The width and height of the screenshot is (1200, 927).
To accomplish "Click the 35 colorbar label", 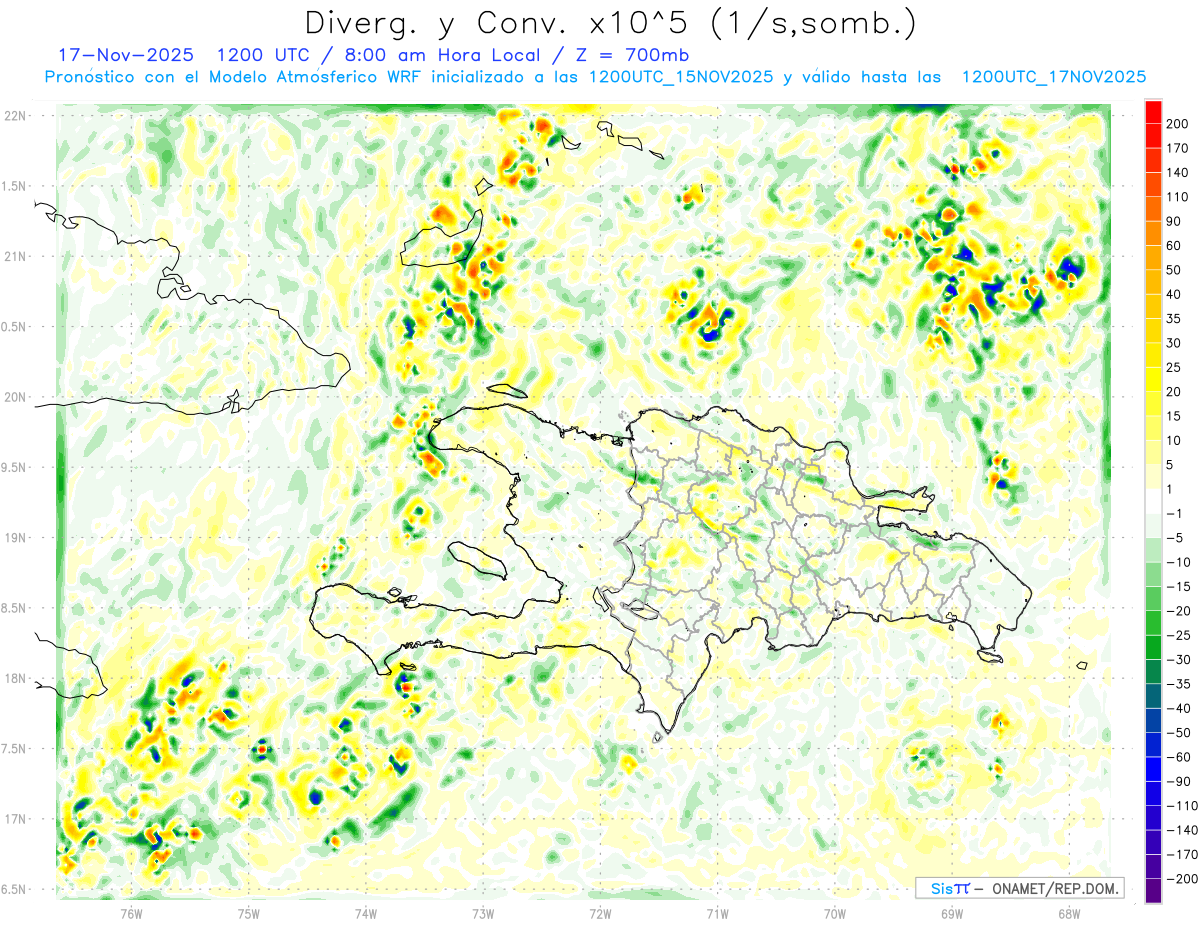I will coord(1175,319).
